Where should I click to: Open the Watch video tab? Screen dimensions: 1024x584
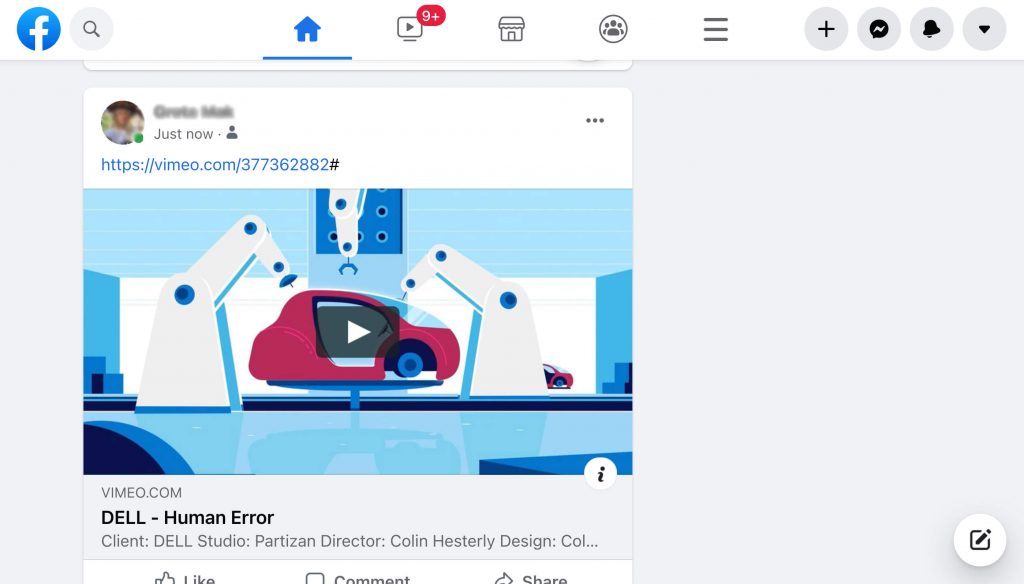410,29
